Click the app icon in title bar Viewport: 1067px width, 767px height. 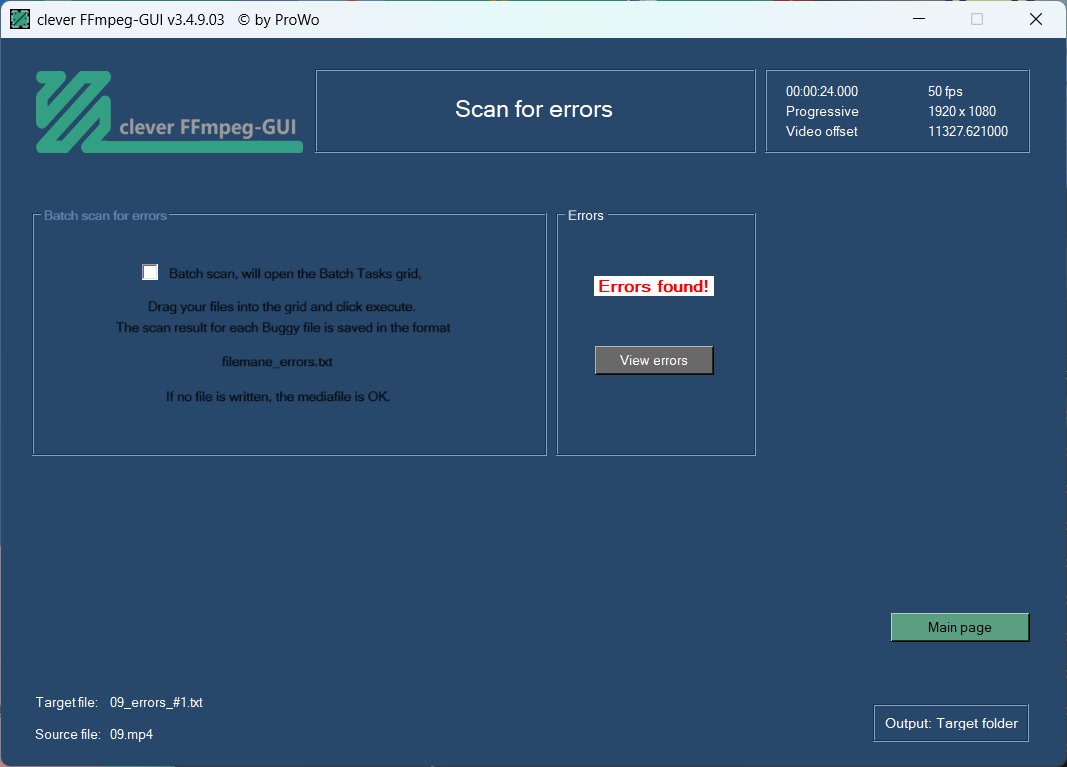(x=20, y=19)
